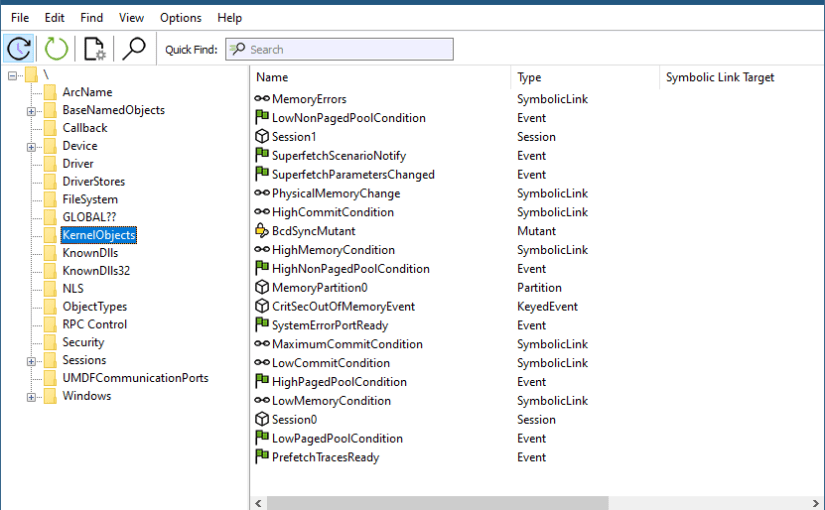Viewport: 825px width, 510px height.
Task: Expand the Windows tree node
Action: [x=32, y=397]
